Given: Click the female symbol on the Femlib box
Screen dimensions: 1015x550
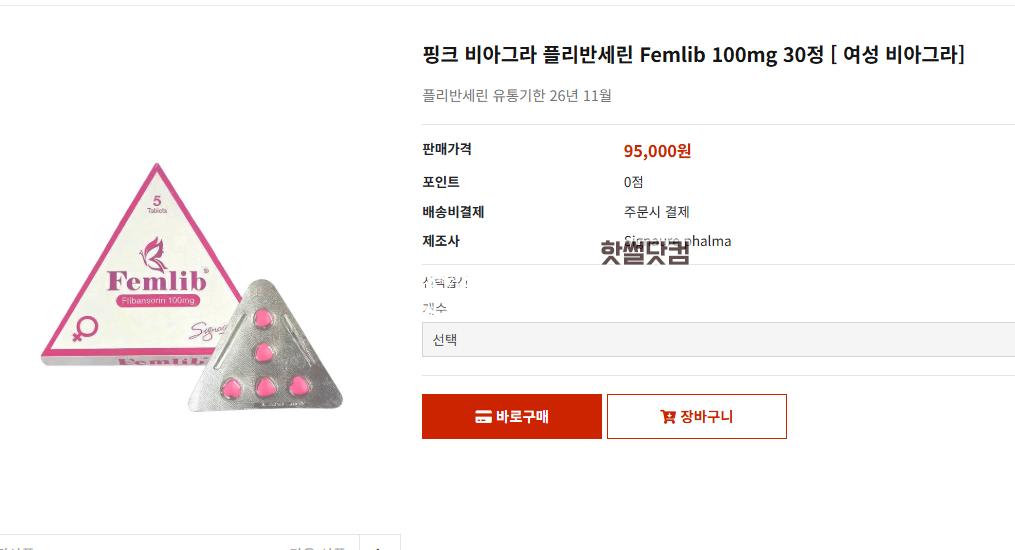Looking at the screenshot, I should [x=84, y=328].
